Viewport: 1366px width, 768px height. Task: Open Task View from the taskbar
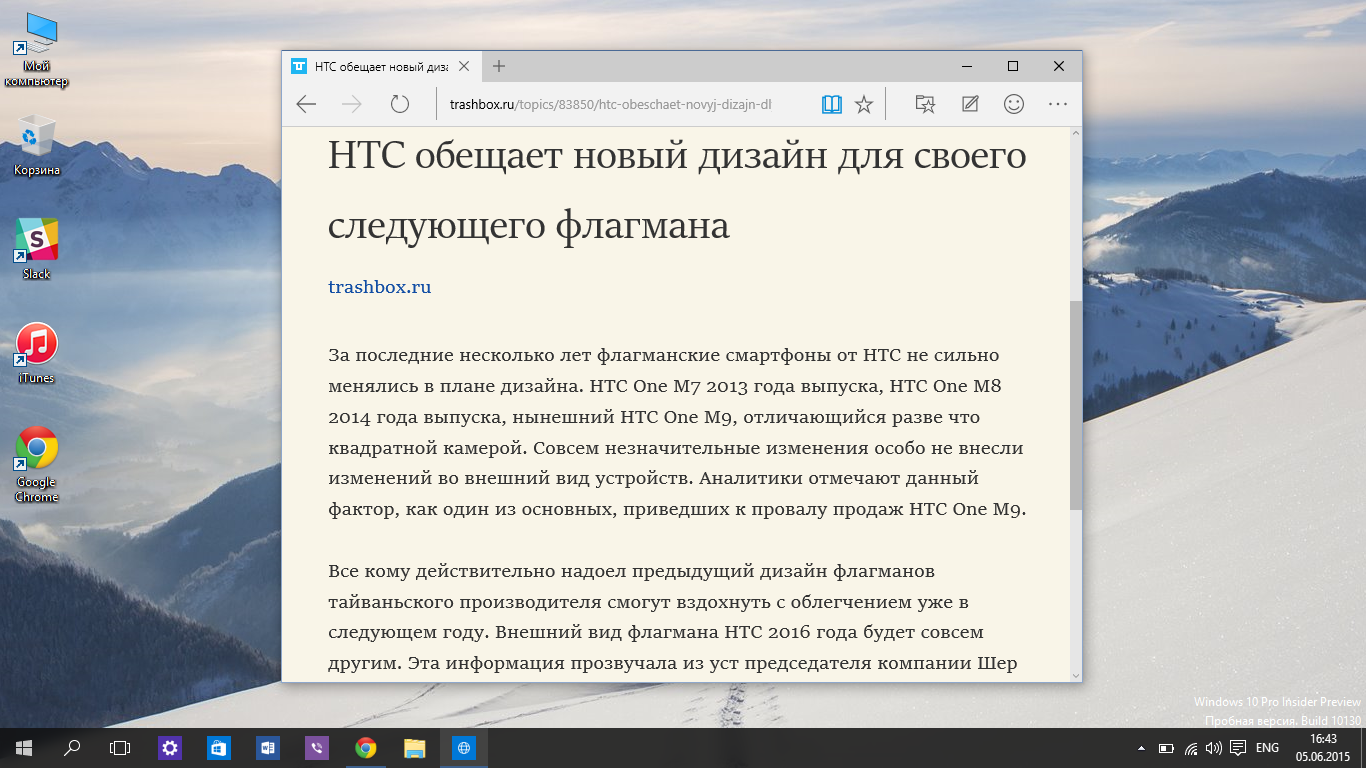pyautogui.click(x=120, y=748)
